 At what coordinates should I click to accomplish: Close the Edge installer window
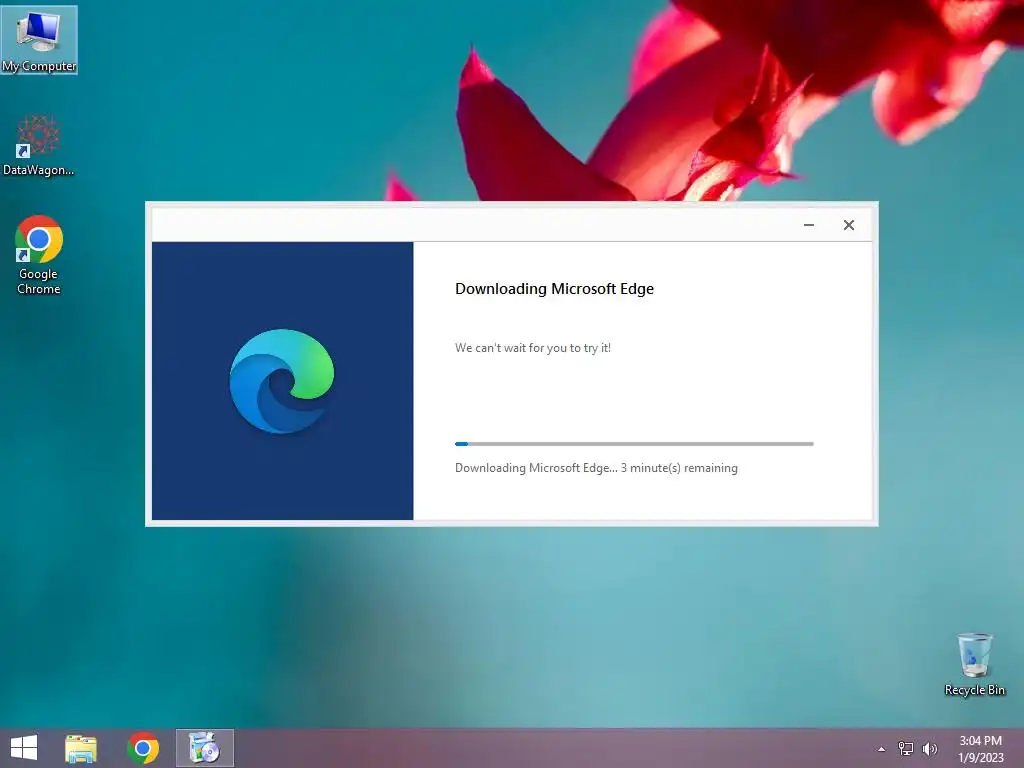click(x=848, y=225)
